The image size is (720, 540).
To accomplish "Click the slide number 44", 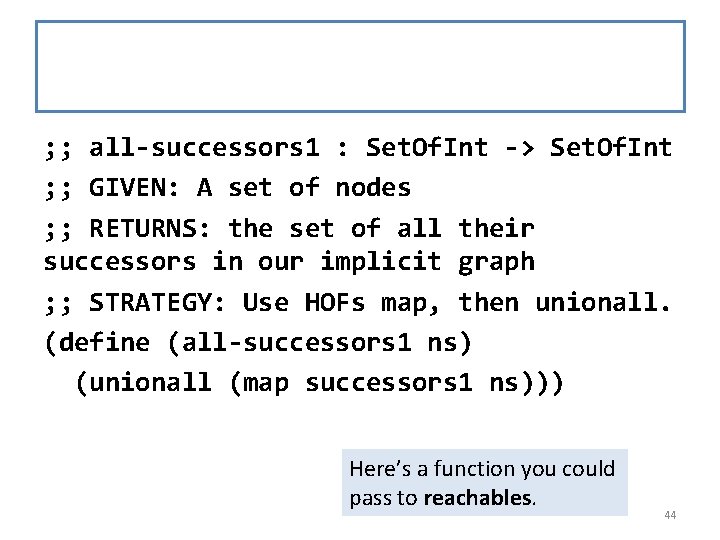I will point(670,515).
